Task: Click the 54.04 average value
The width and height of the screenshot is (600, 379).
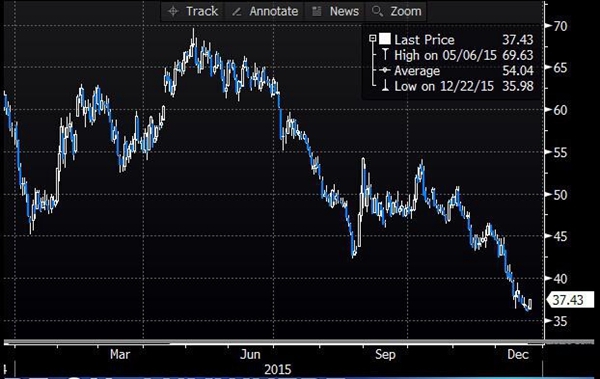Action: coord(518,71)
